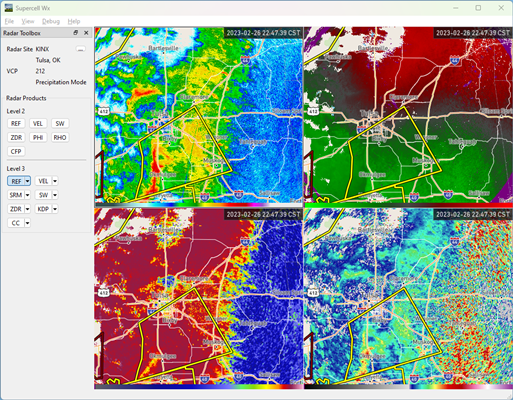Click the US 412 shield in bottom-right map
This screenshot has width=513, height=400.
click(x=313, y=293)
